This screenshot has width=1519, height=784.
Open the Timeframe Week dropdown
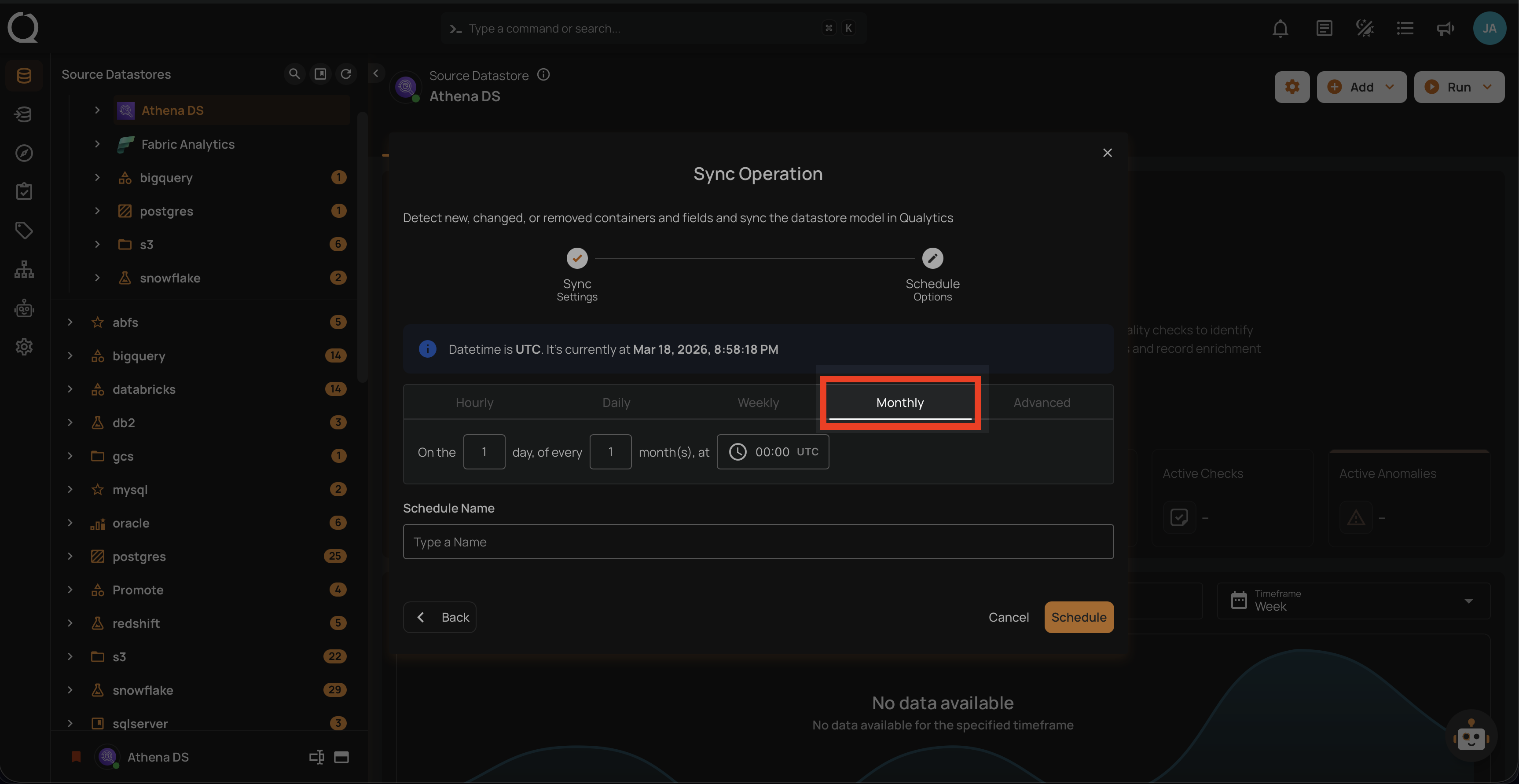point(1353,601)
